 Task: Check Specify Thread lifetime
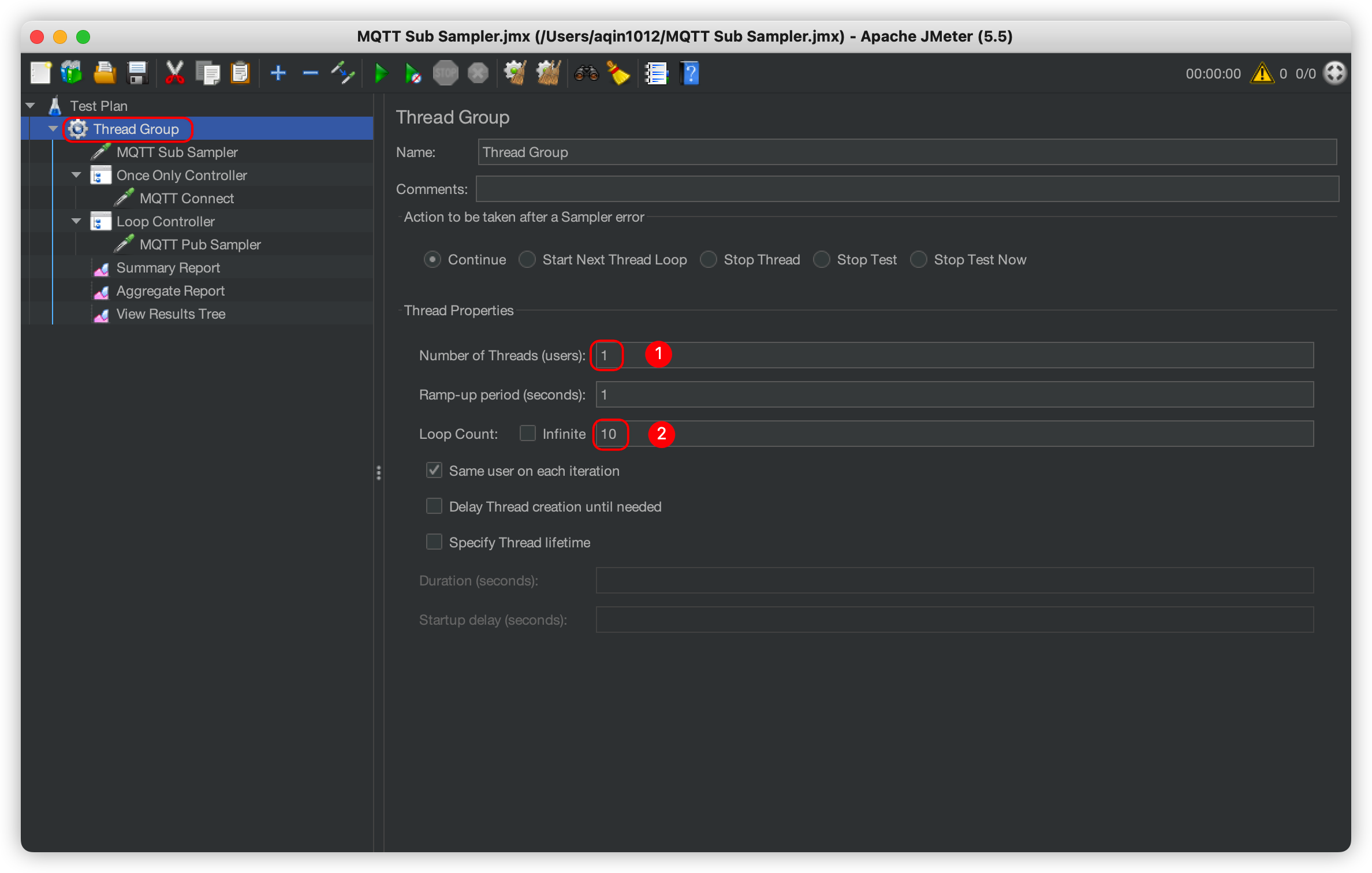(434, 542)
